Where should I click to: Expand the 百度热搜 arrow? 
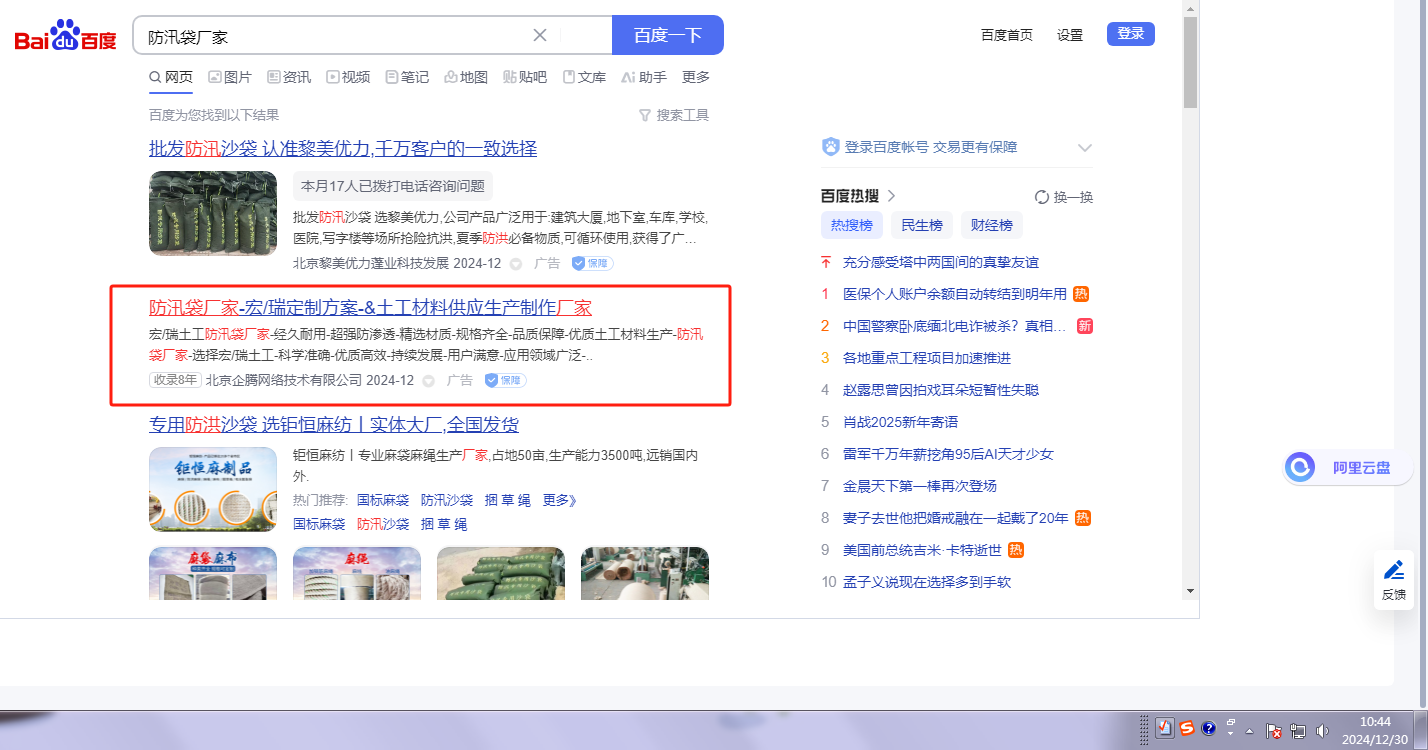tap(891, 196)
